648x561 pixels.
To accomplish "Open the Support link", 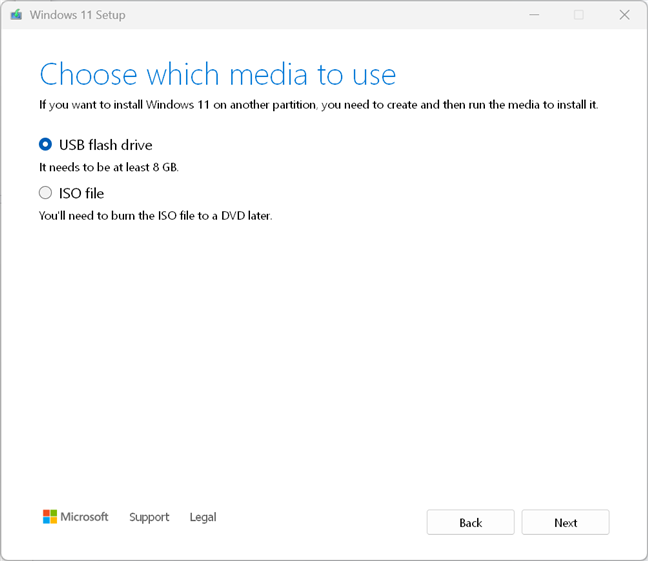I will tap(149, 517).
